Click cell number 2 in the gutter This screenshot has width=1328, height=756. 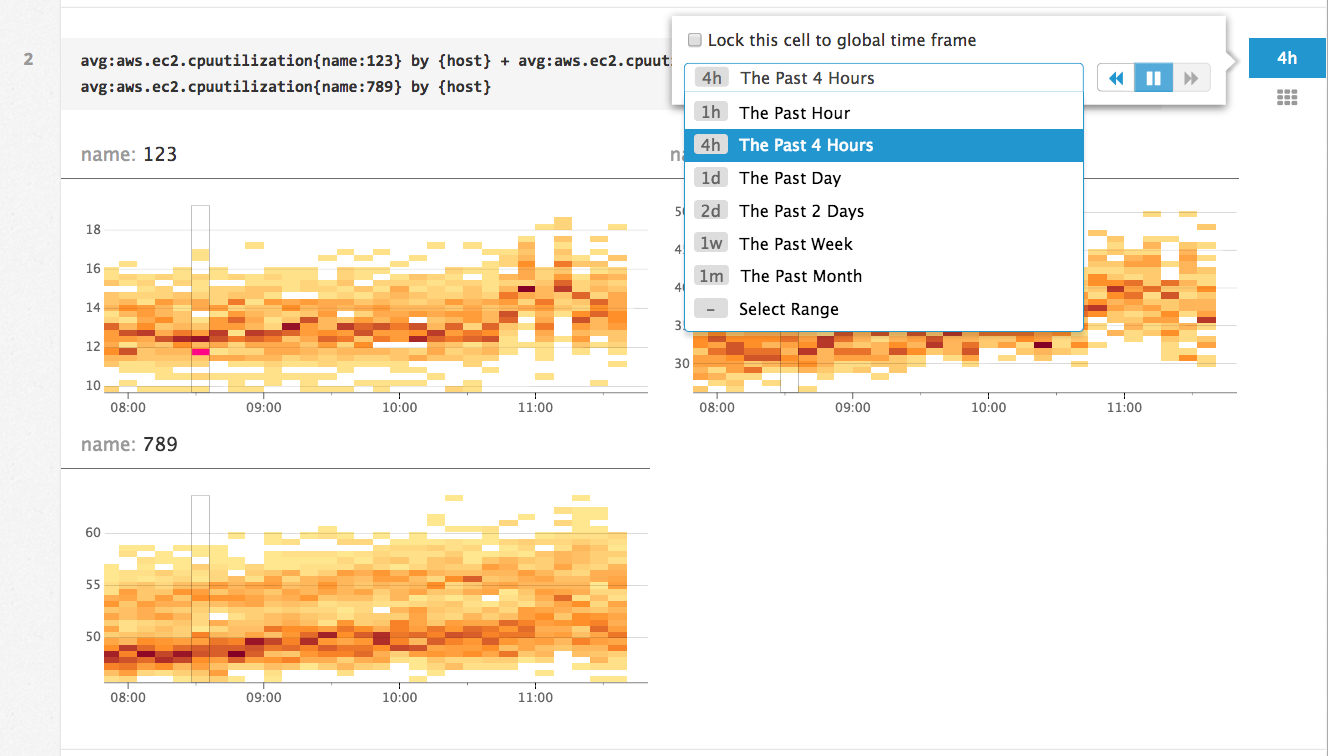(x=28, y=60)
